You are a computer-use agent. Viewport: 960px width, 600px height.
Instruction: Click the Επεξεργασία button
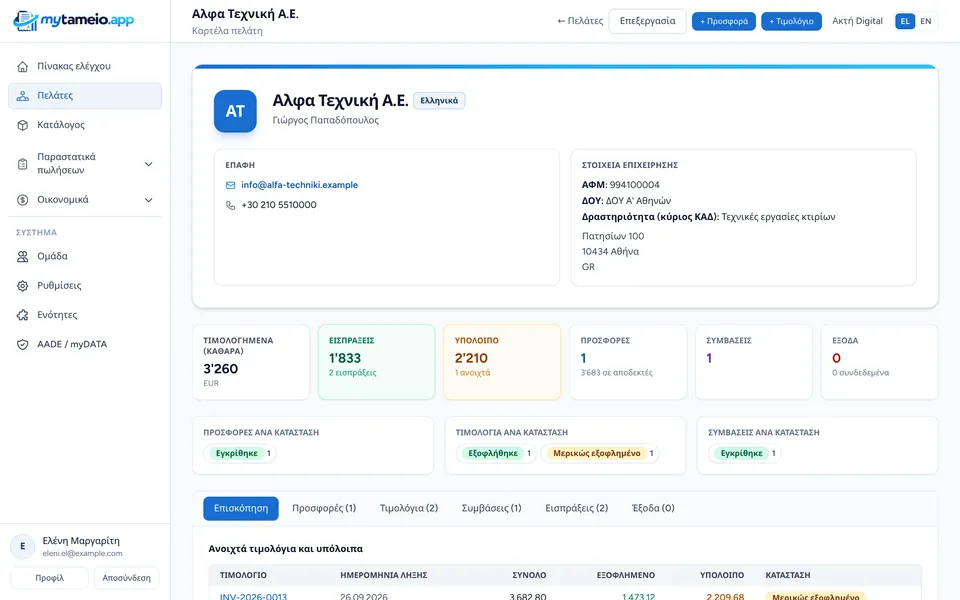[x=648, y=21]
